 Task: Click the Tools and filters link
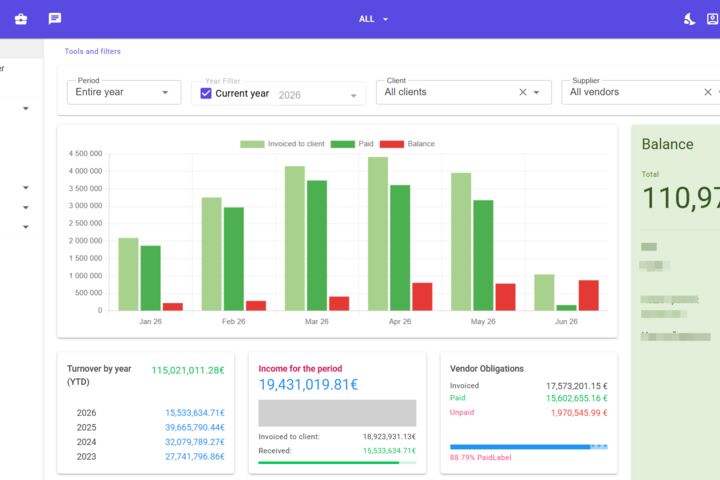coord(92,51)
